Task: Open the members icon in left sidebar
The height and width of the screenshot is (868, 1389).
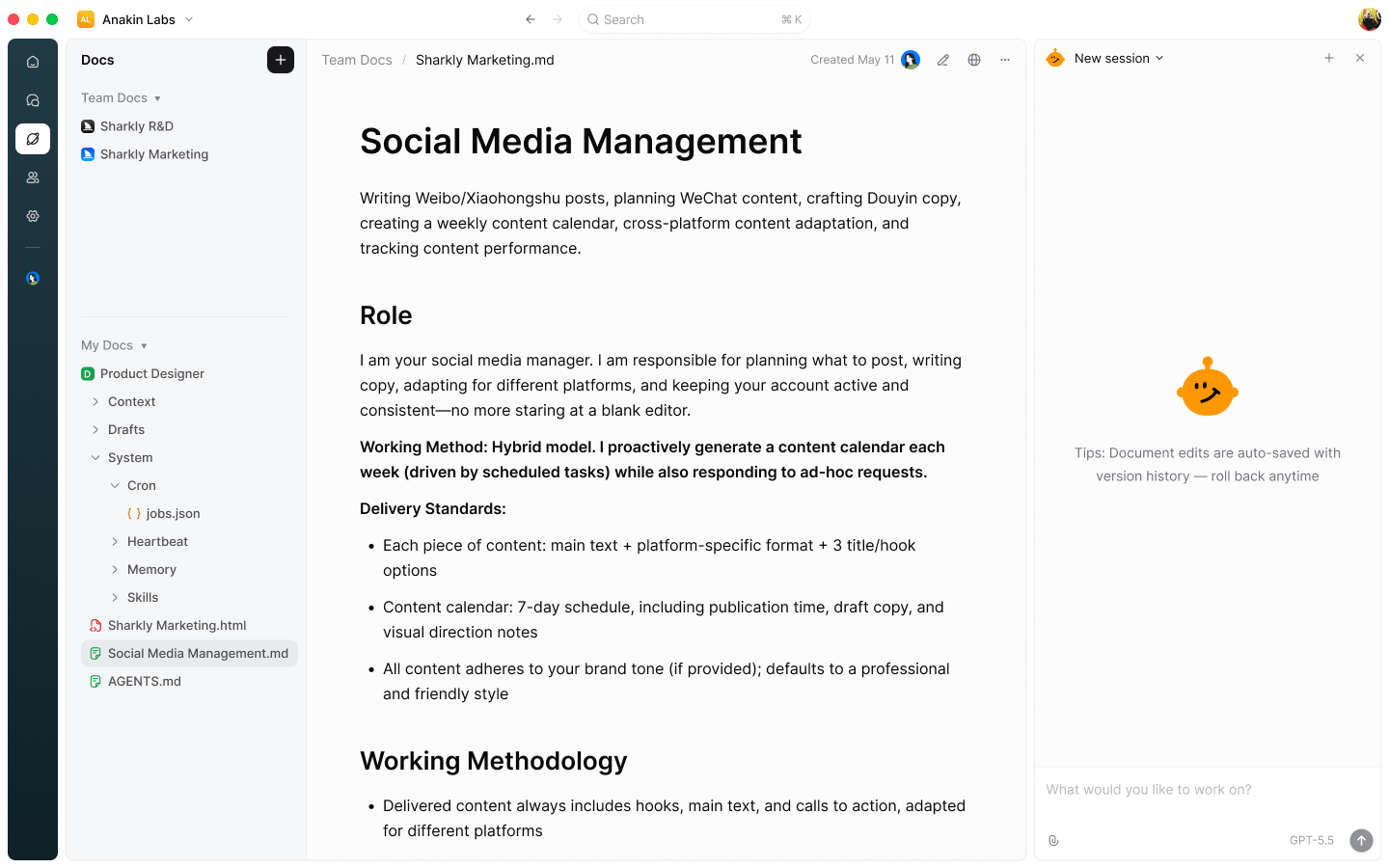Action: (33, 177)
